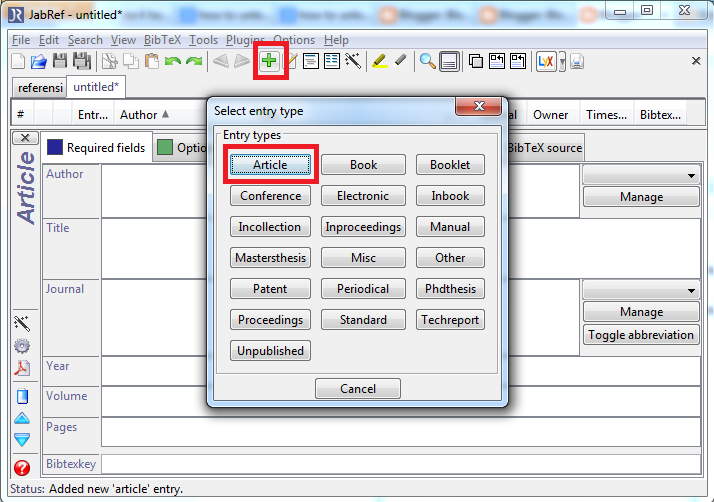Click the New database blank page icon
This screenshot has width=714, height=502.
click(x=18, y=61)
